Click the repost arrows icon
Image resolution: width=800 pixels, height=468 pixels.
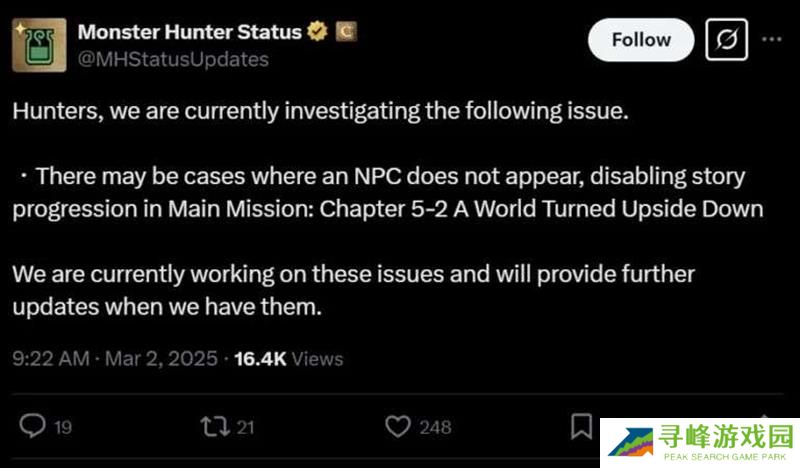(x=214, y=426)
